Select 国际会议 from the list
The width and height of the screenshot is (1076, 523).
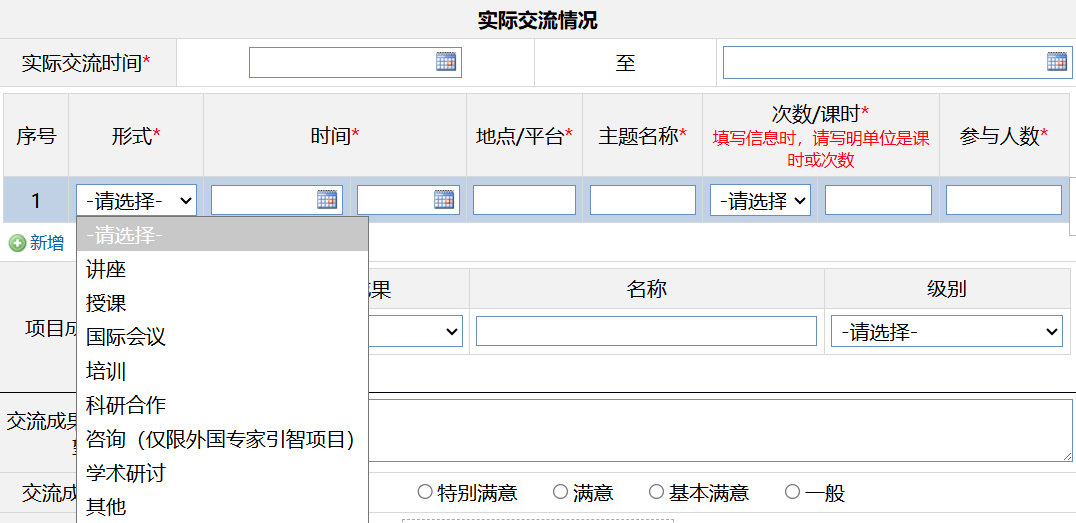tap(126, 337)
